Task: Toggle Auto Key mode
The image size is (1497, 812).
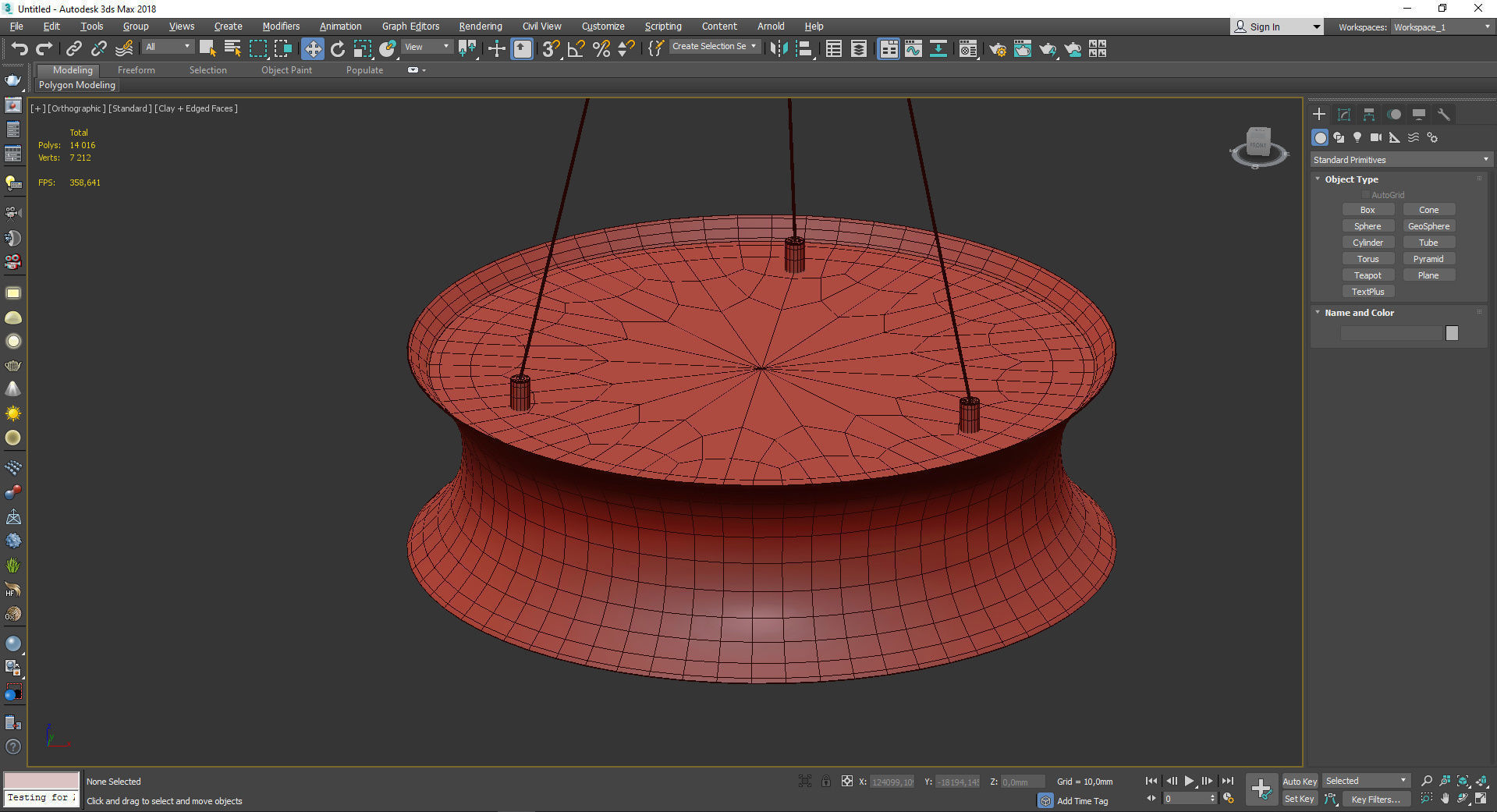Action: [1299, 782]
